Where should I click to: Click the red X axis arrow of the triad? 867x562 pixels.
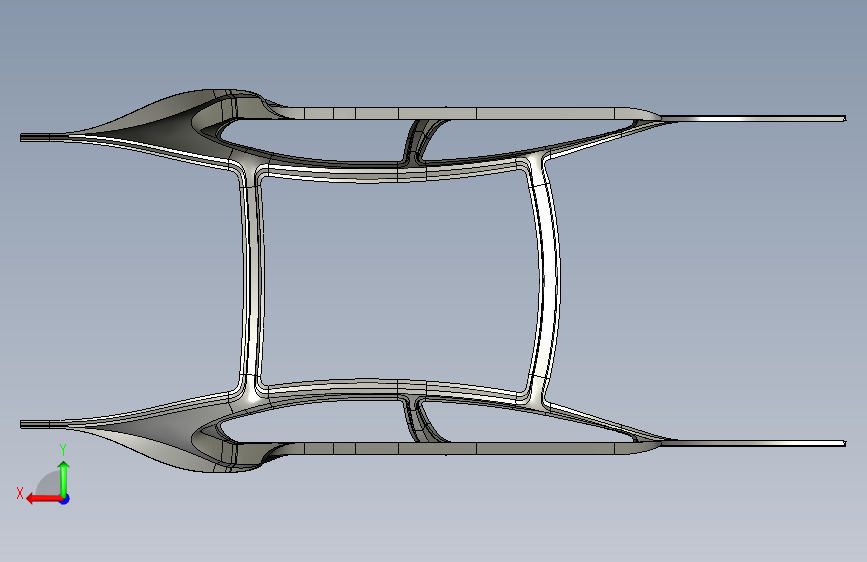click(43, 499)
